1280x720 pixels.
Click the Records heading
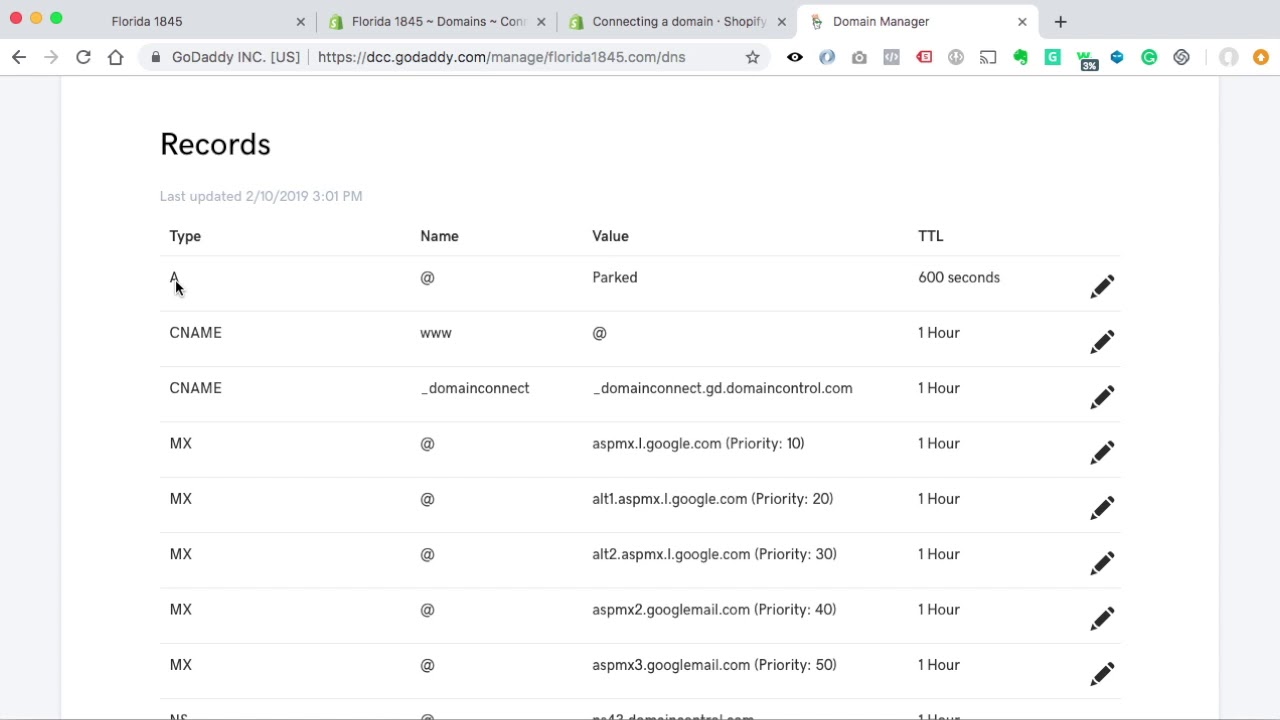[x=215, y=144]
